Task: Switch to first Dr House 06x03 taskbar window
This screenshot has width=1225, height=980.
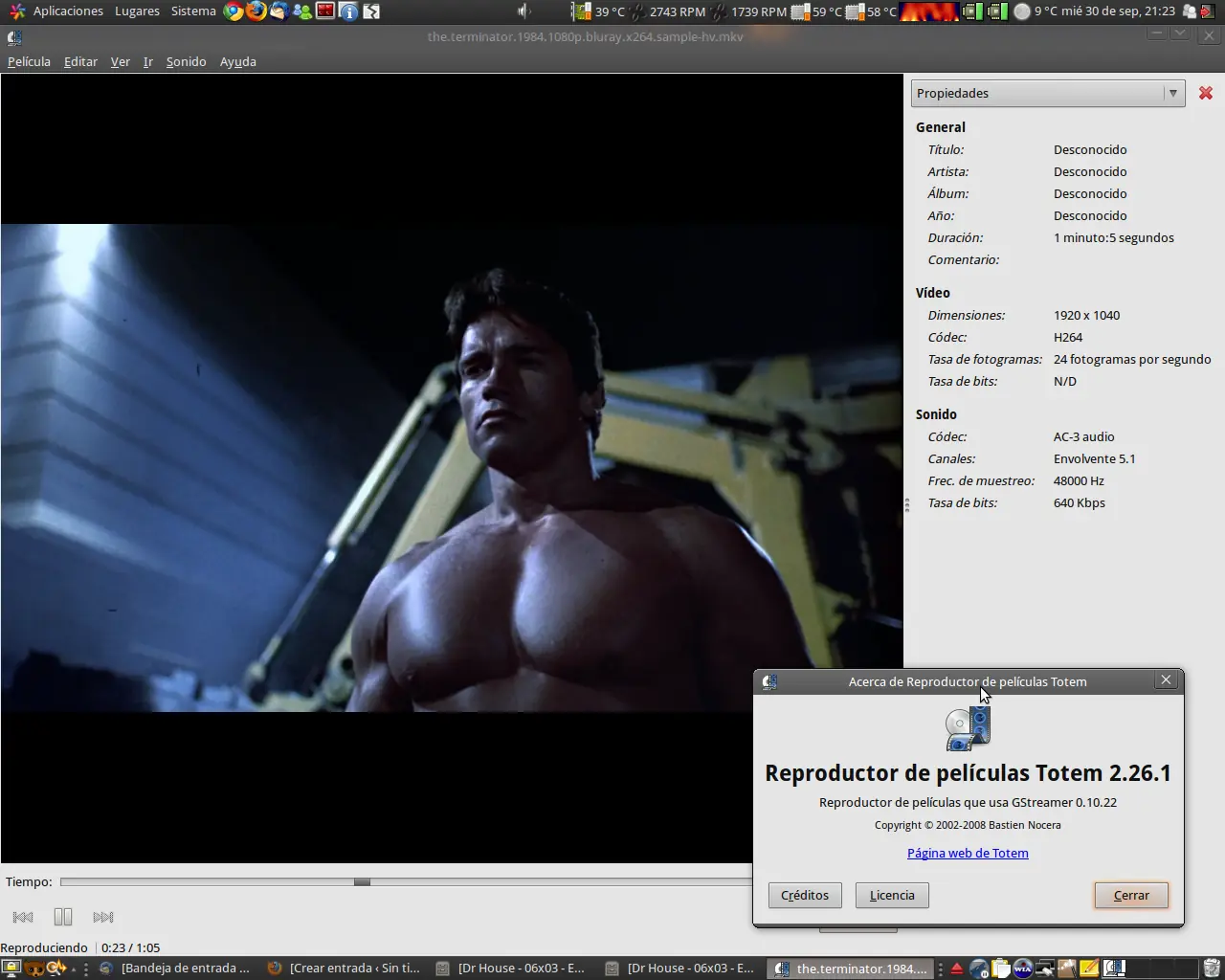Action: pyautogui.click(x=511, y=969)
